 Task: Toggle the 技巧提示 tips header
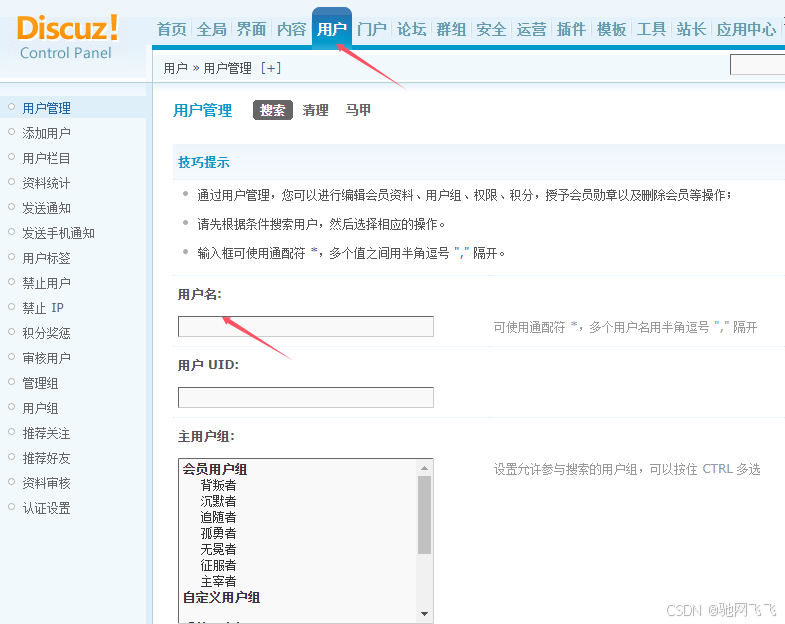(x=204, y=162)
